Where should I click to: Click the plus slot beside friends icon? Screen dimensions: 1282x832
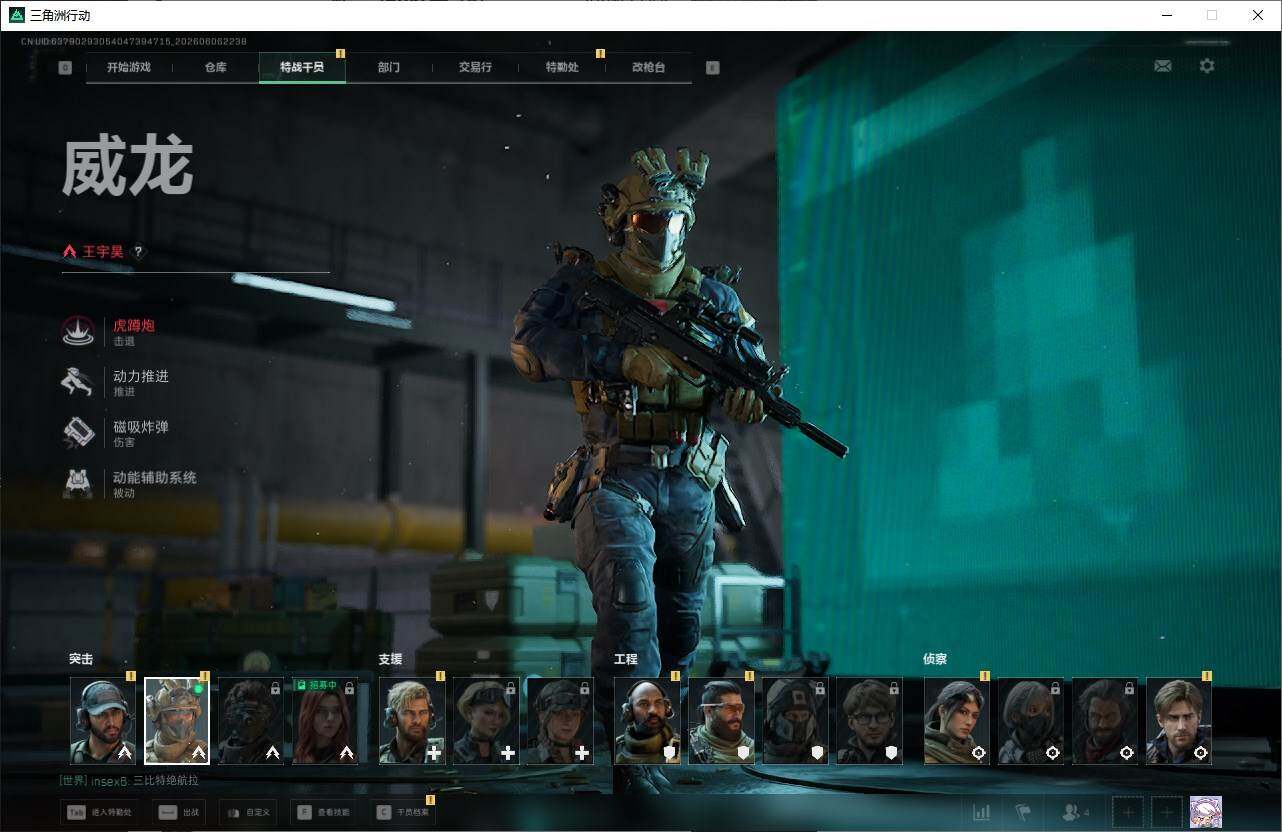click(1128, 812)
